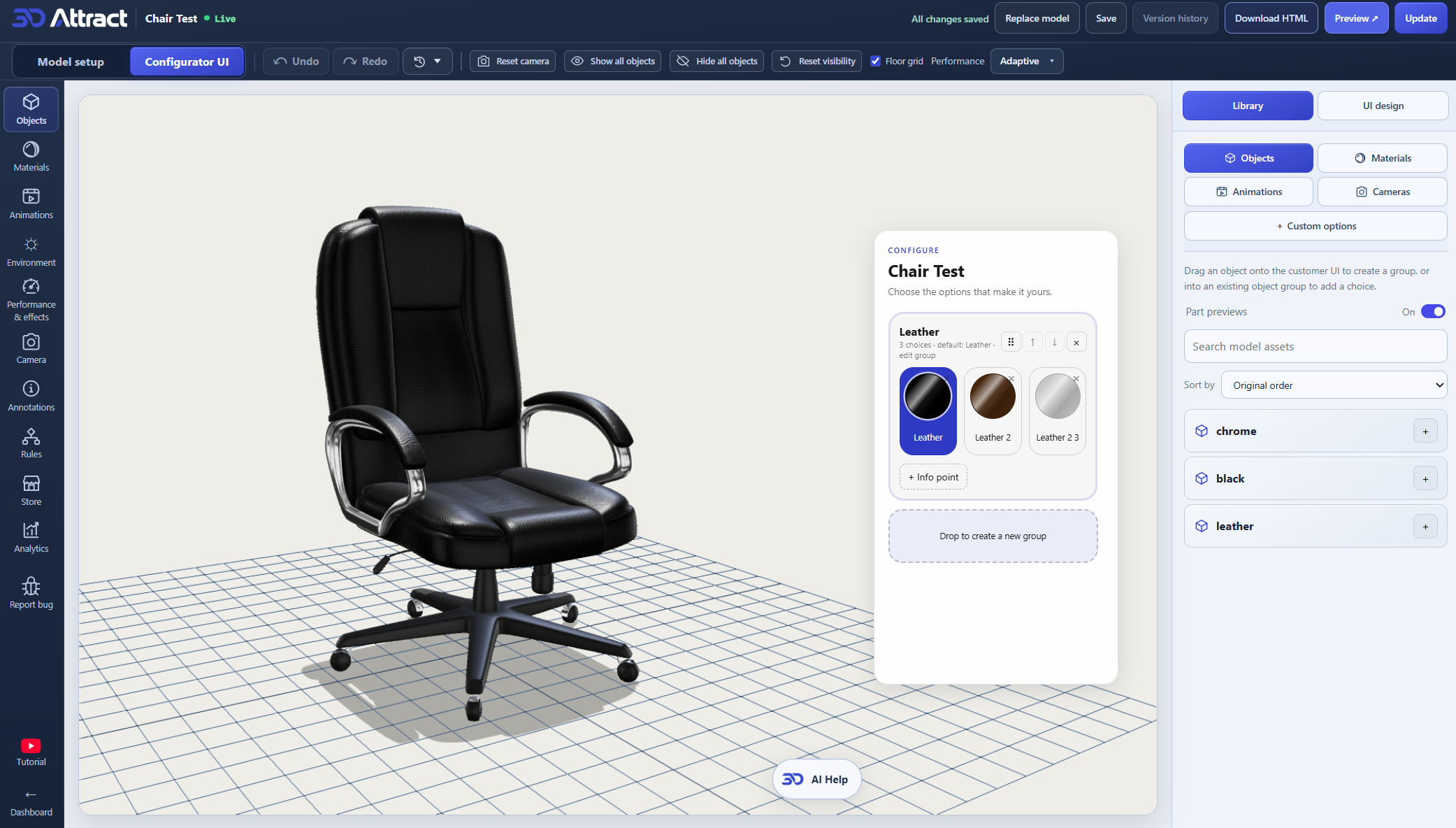Go back to Dashboard
The height and width of the screenshot is (828, 1456).
pos(31,803)
